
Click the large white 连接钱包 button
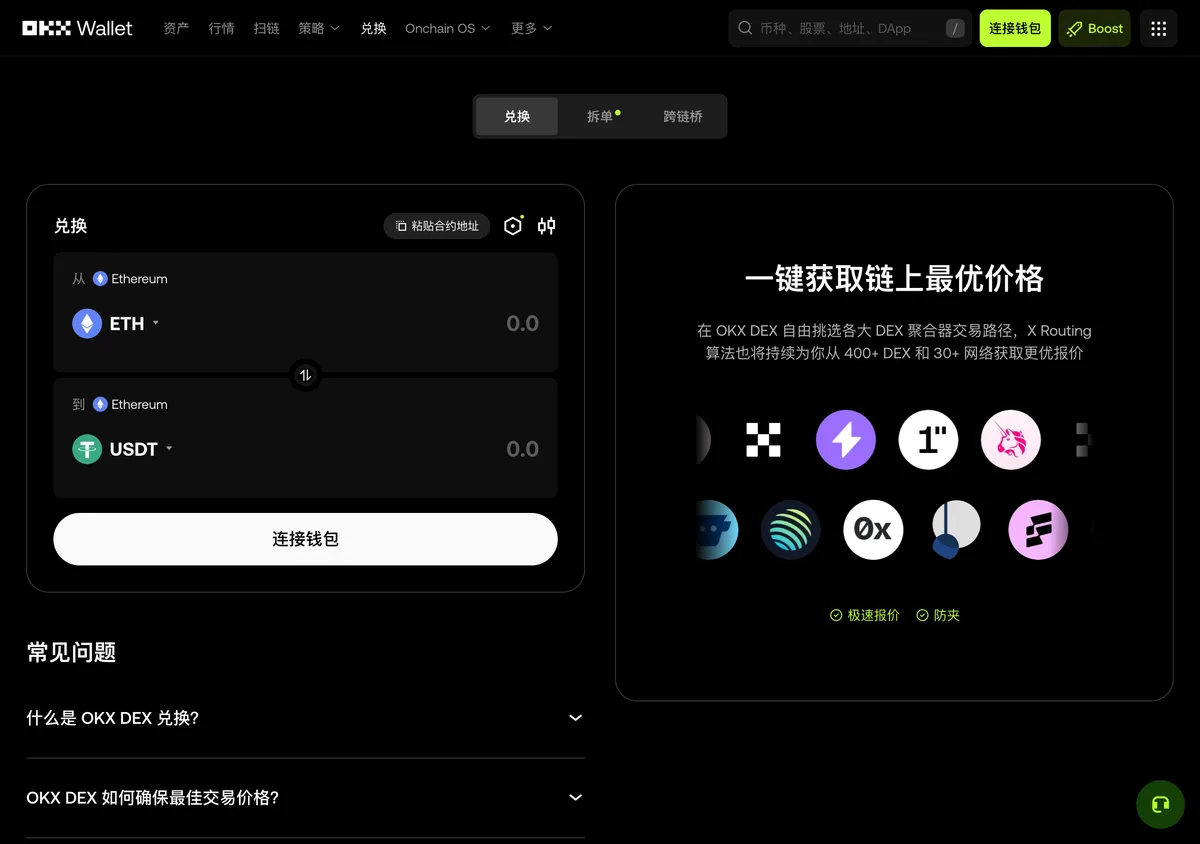coord(305,539)
